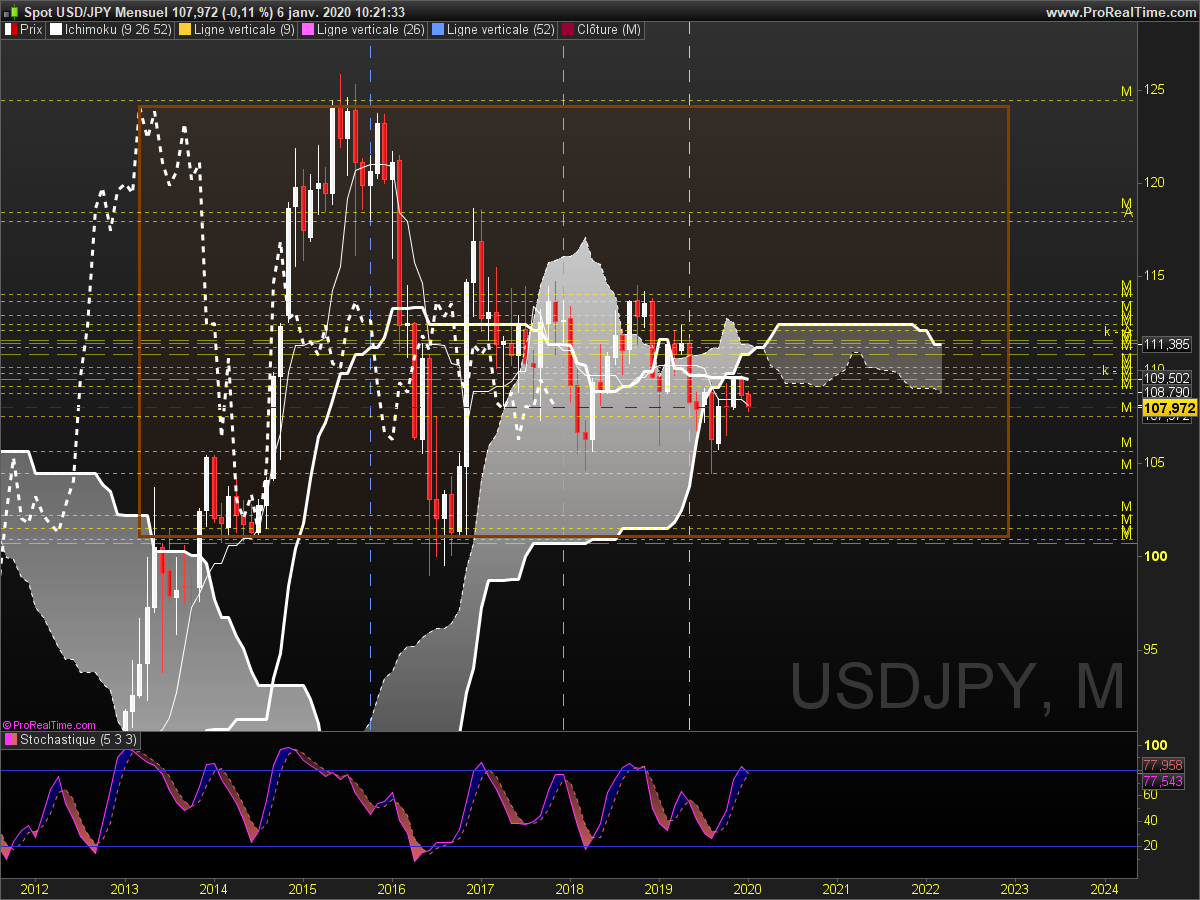Click the 2014 label on the time axis
1200x900 pixels.
pyautogui.click(x=213, y=888)
